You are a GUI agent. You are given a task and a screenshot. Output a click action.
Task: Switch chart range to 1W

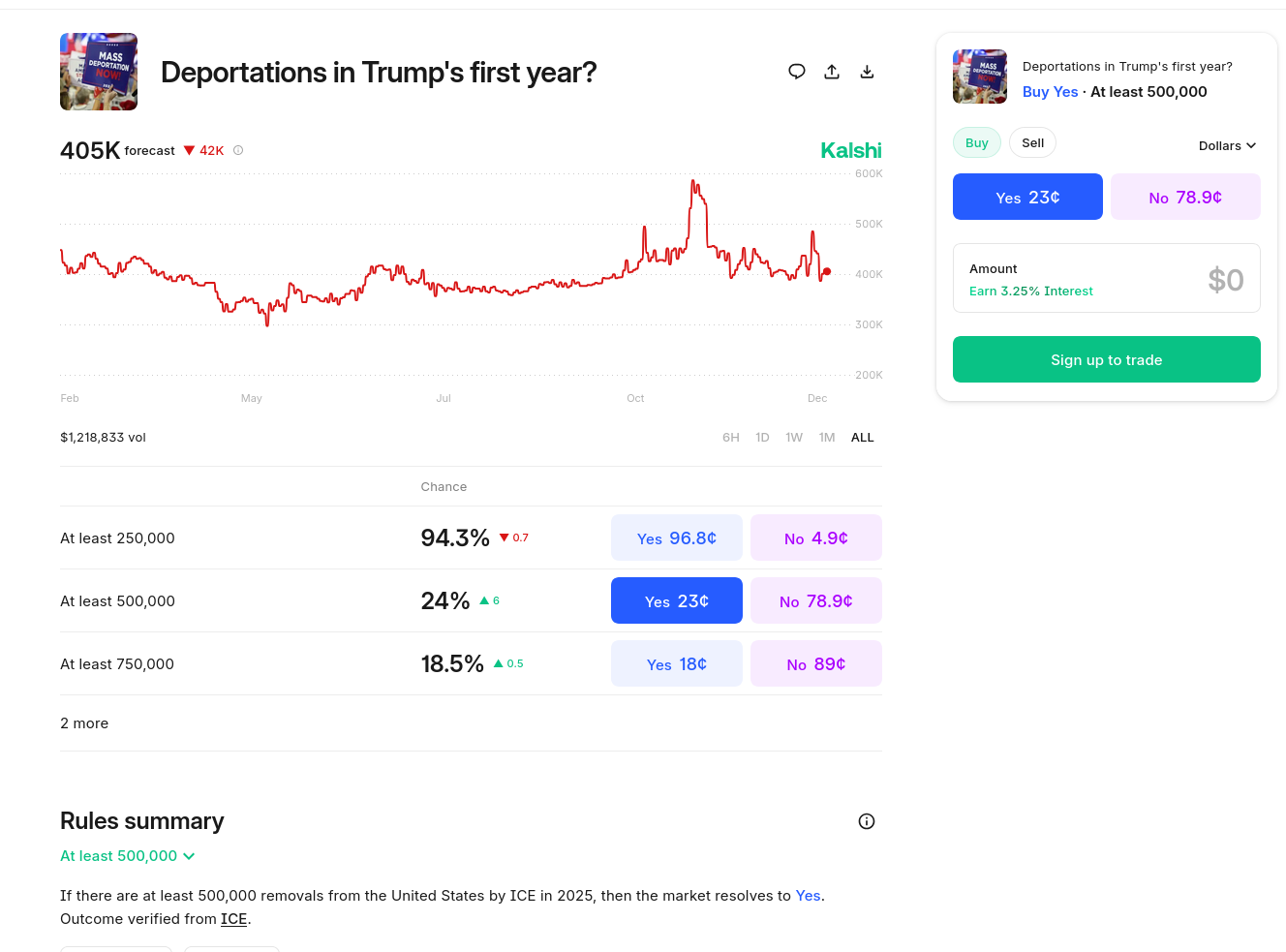tap(794, 438)
